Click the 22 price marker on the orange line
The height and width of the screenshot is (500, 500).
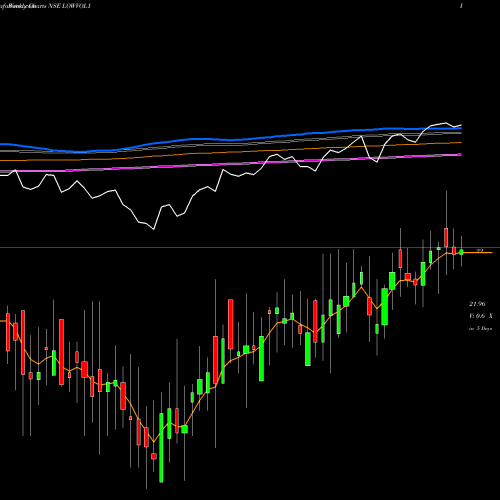click(x=479, y=250)
